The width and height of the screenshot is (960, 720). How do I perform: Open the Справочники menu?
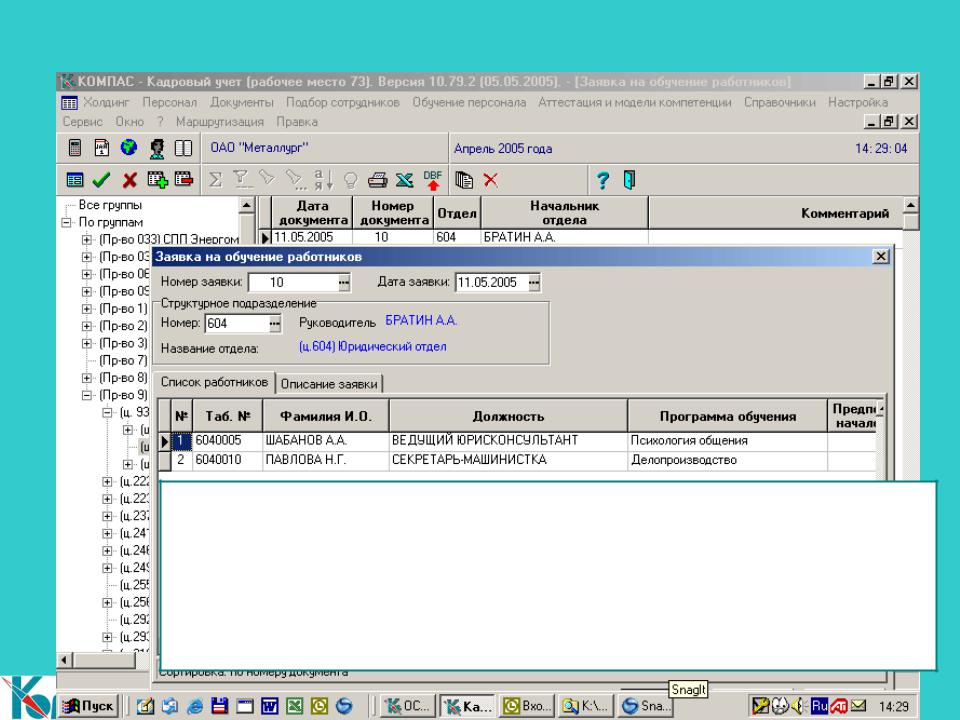(779, 102)
